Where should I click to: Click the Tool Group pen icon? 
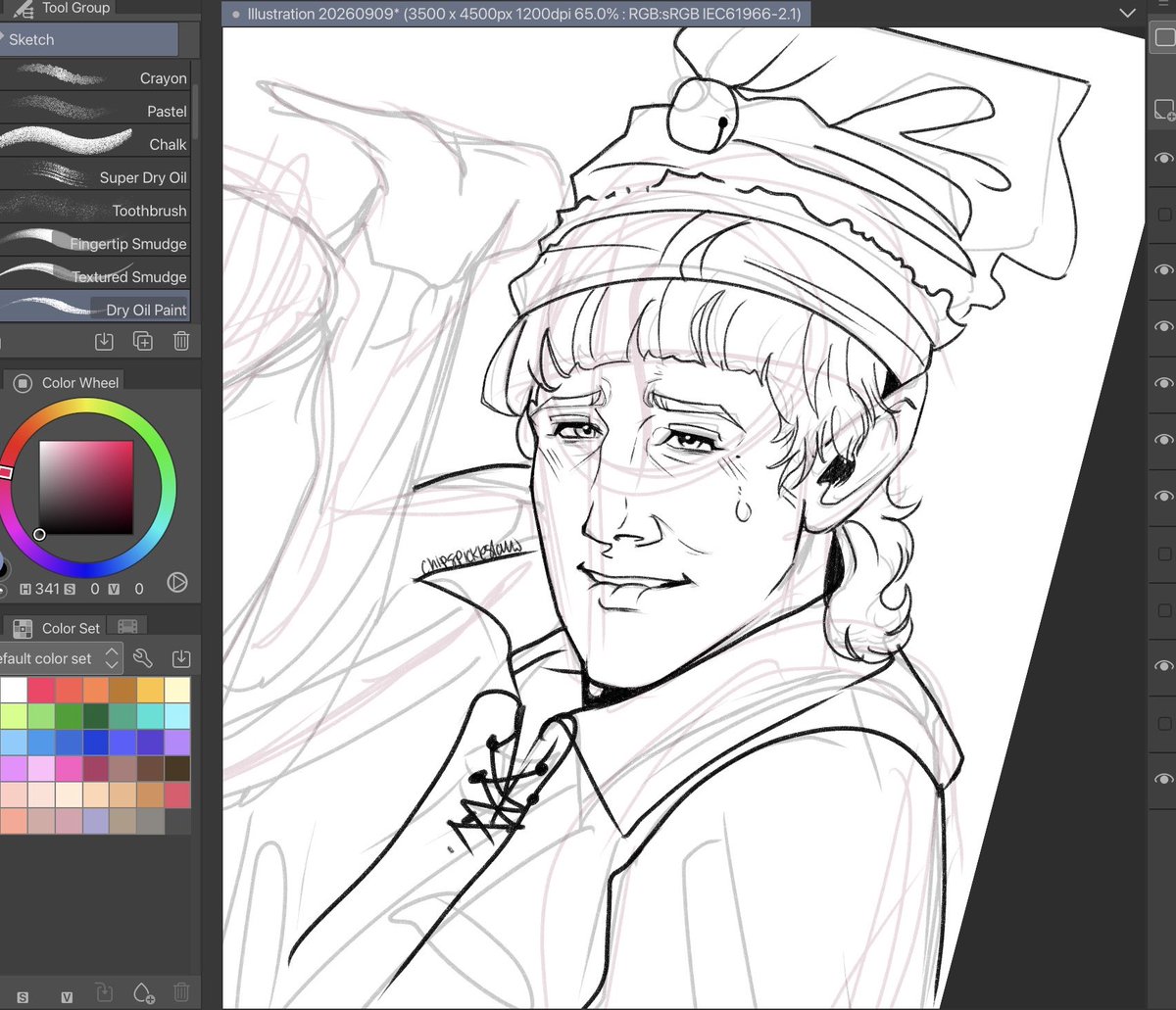[24, 8]
